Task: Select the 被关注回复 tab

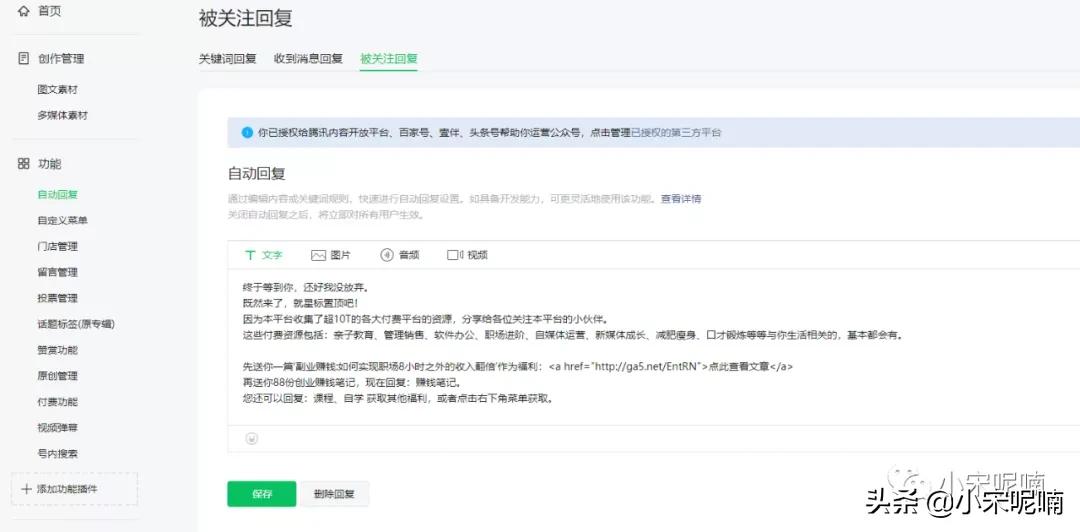Action: pyautogui.click(x=388, y=59)
